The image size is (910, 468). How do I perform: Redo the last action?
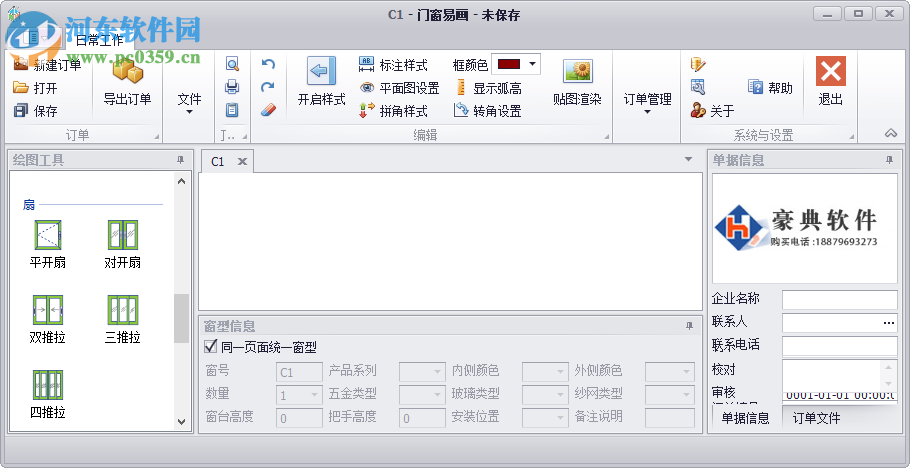268,87
